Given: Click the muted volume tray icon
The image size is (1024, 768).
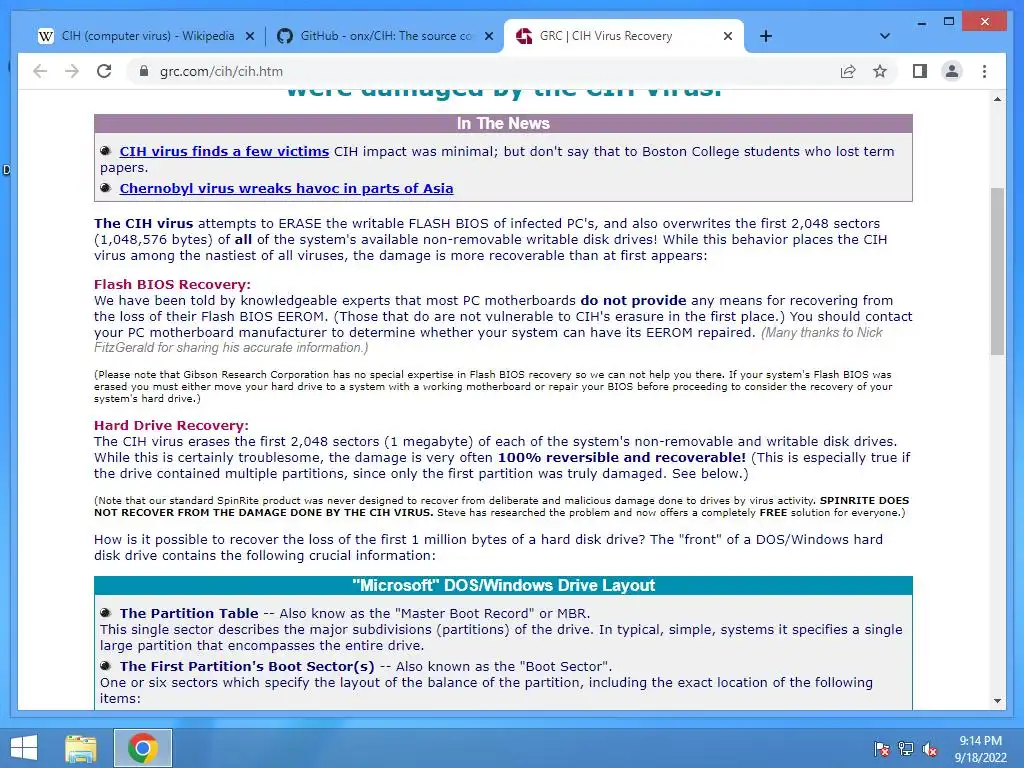Looking at the screenshot, I should (930, 748).
